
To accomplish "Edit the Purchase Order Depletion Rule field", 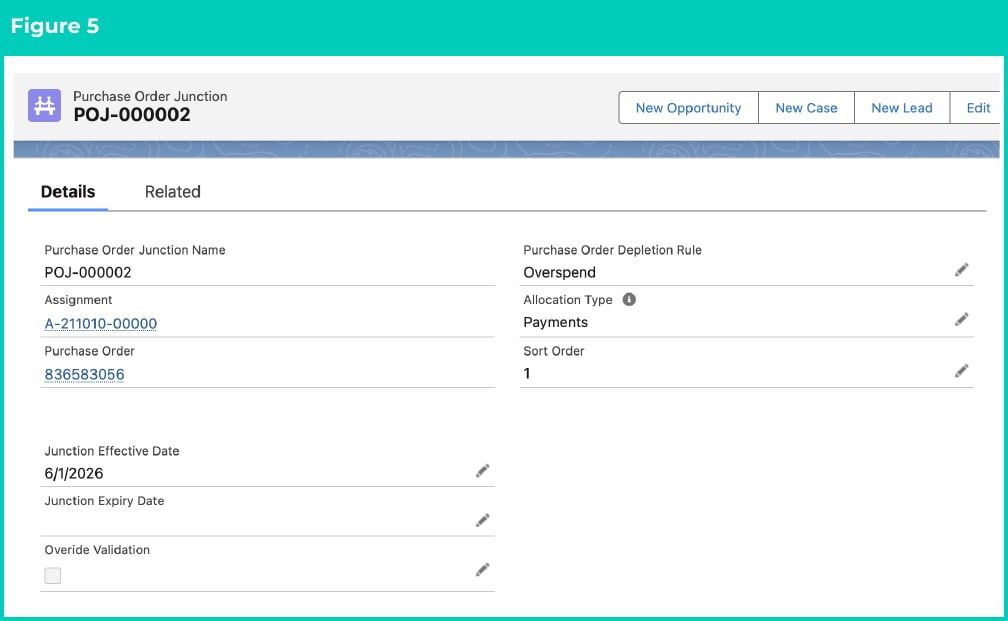I will tap(961, 270).
